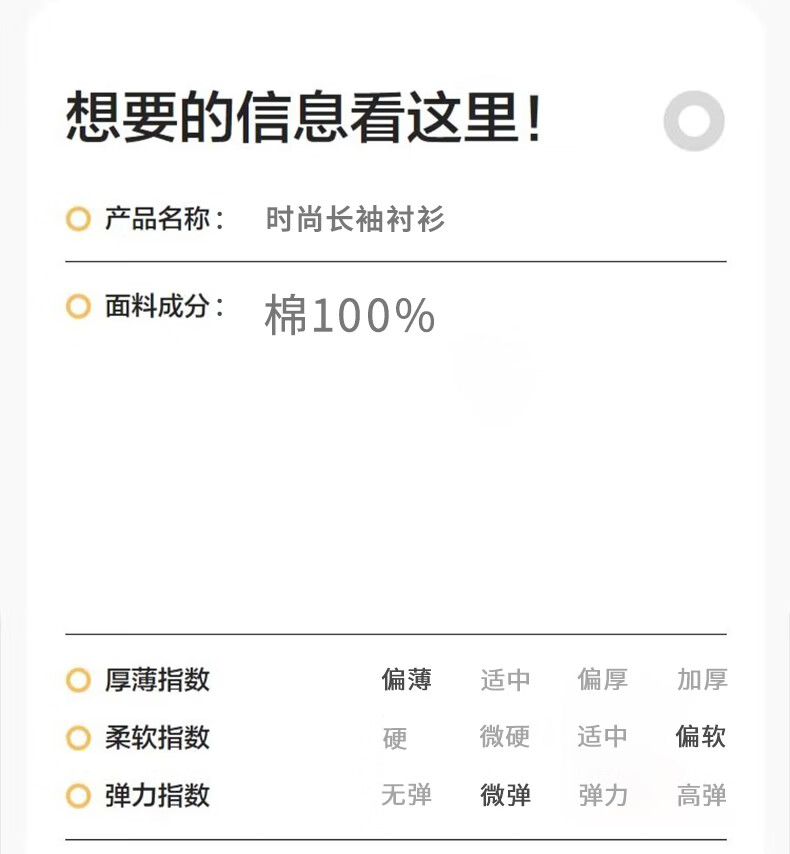790x854 pixels.
Task: Select 适中 in the thickness row
Action: click(505, 680)
